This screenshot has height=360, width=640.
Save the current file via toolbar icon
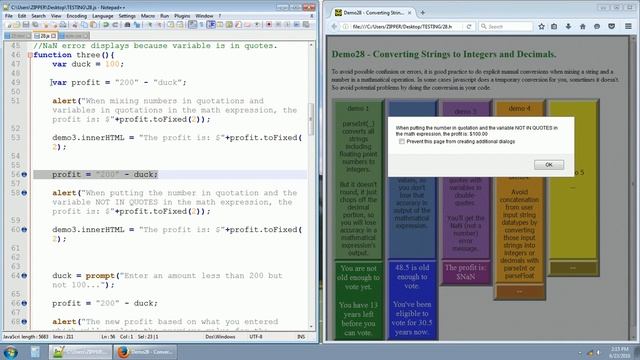point(26,25)
